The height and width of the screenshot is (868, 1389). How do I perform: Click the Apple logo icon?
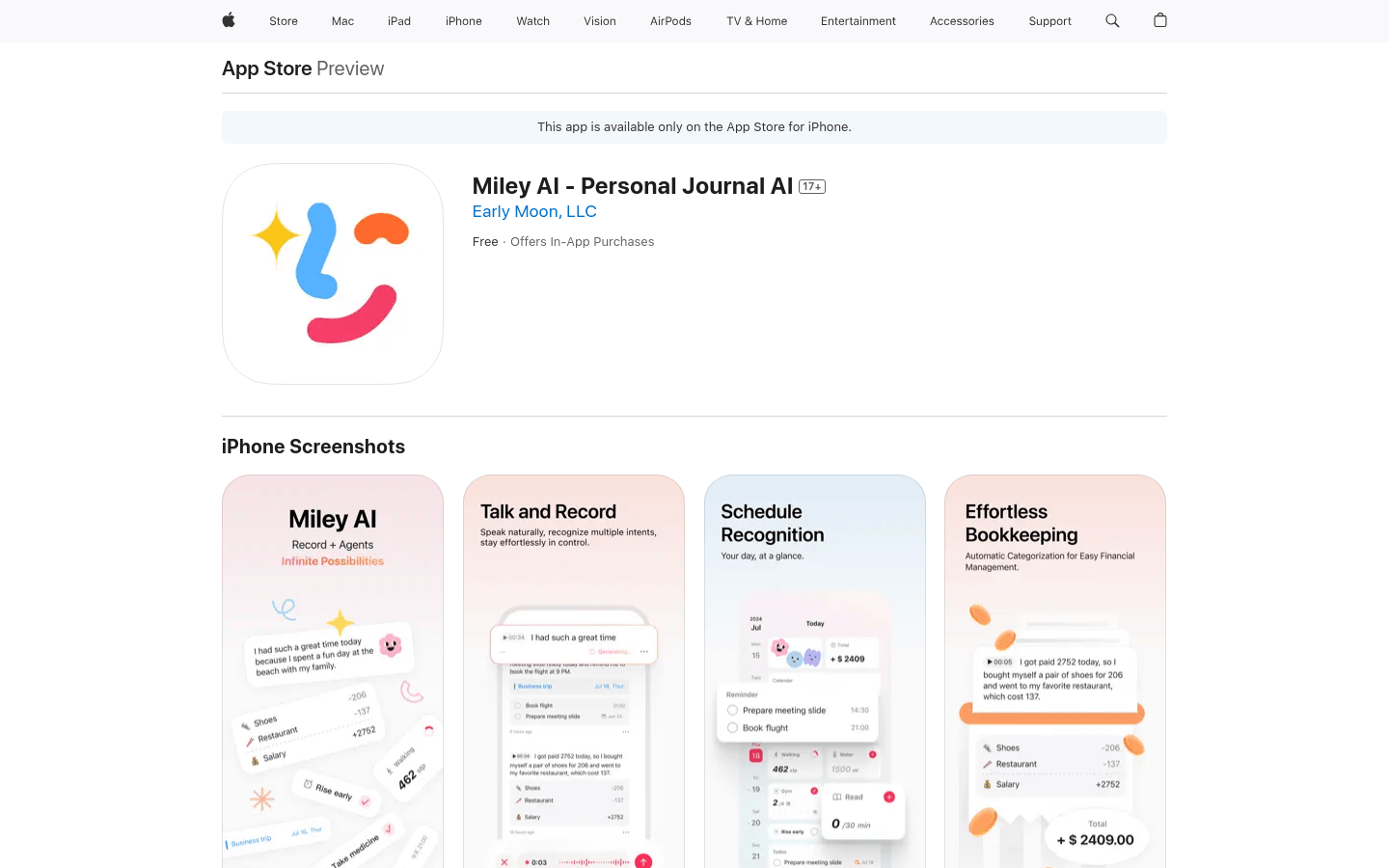pos(229,20)
